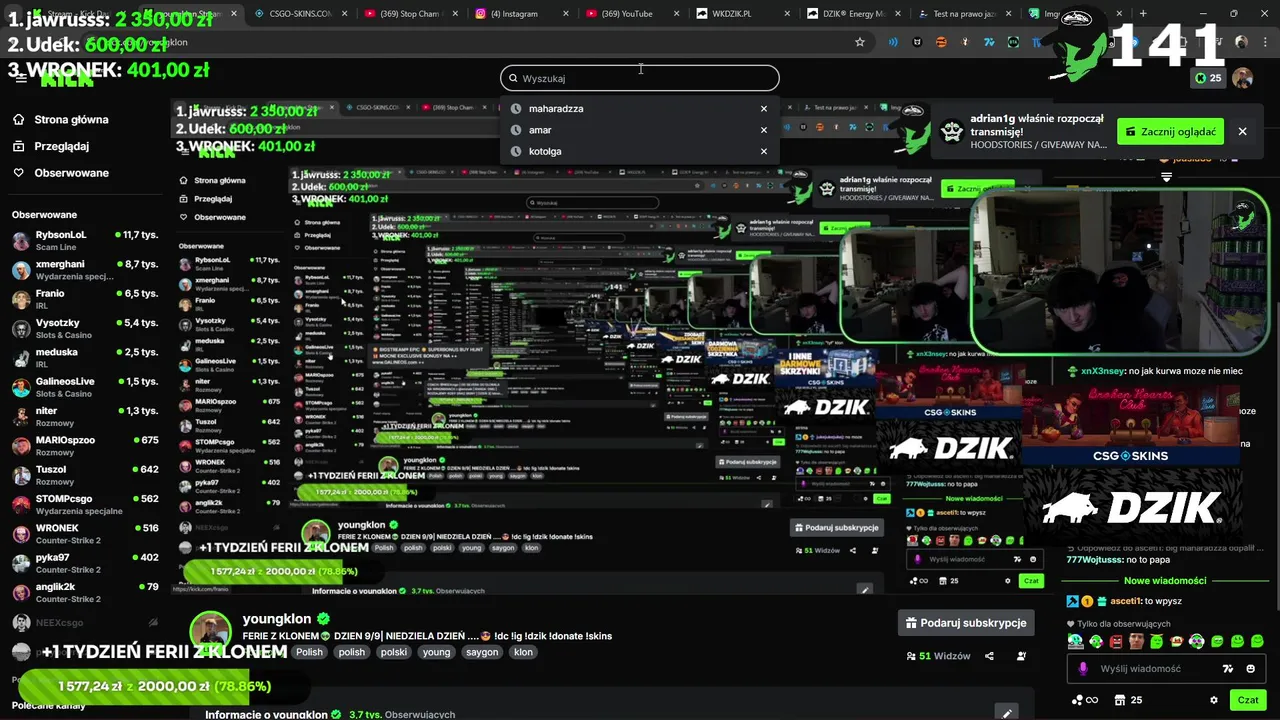The width and height of the screenshot is (1280, 720).
Task: Click asceti1 username in chat
Action: pos(1125,601)
